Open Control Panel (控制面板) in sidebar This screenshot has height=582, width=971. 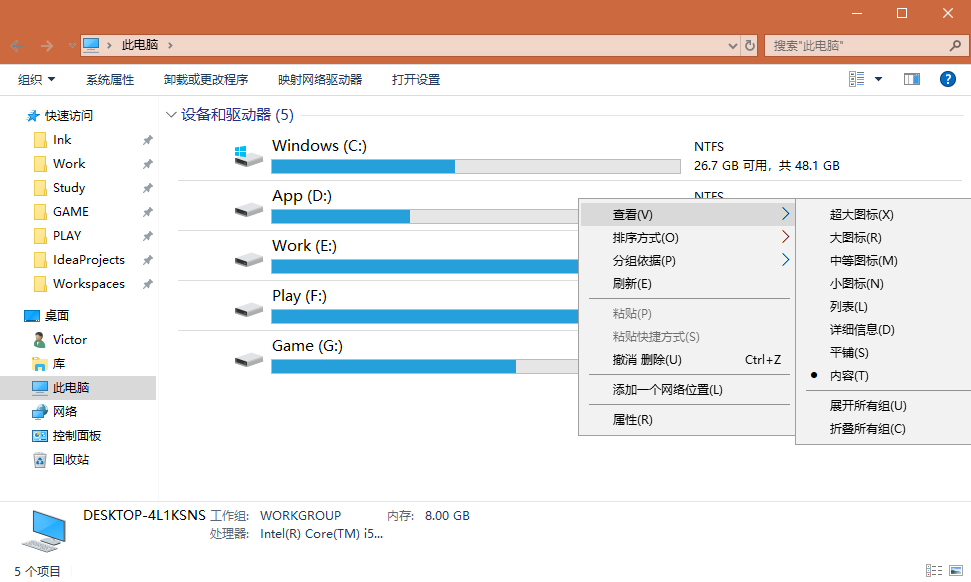[x=76, y=436]
